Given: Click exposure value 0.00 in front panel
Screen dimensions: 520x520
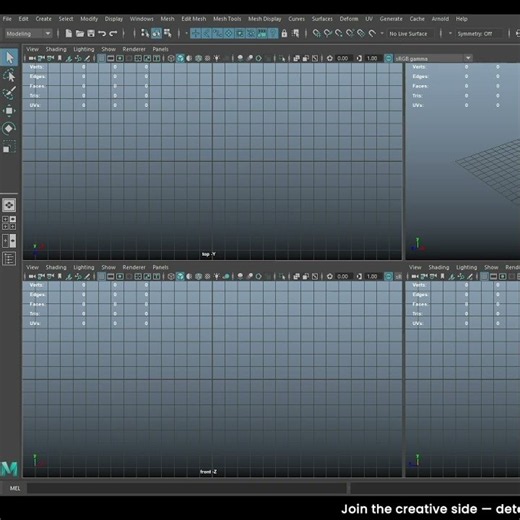Looking at the screenshot, I should click(343, 277).
